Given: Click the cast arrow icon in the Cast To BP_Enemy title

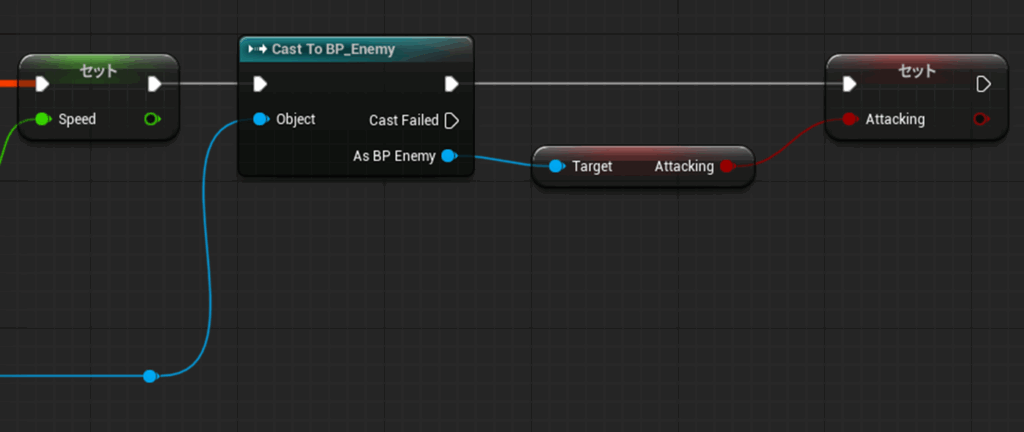Looking at the screenshot, I should [x=256, y=49].
